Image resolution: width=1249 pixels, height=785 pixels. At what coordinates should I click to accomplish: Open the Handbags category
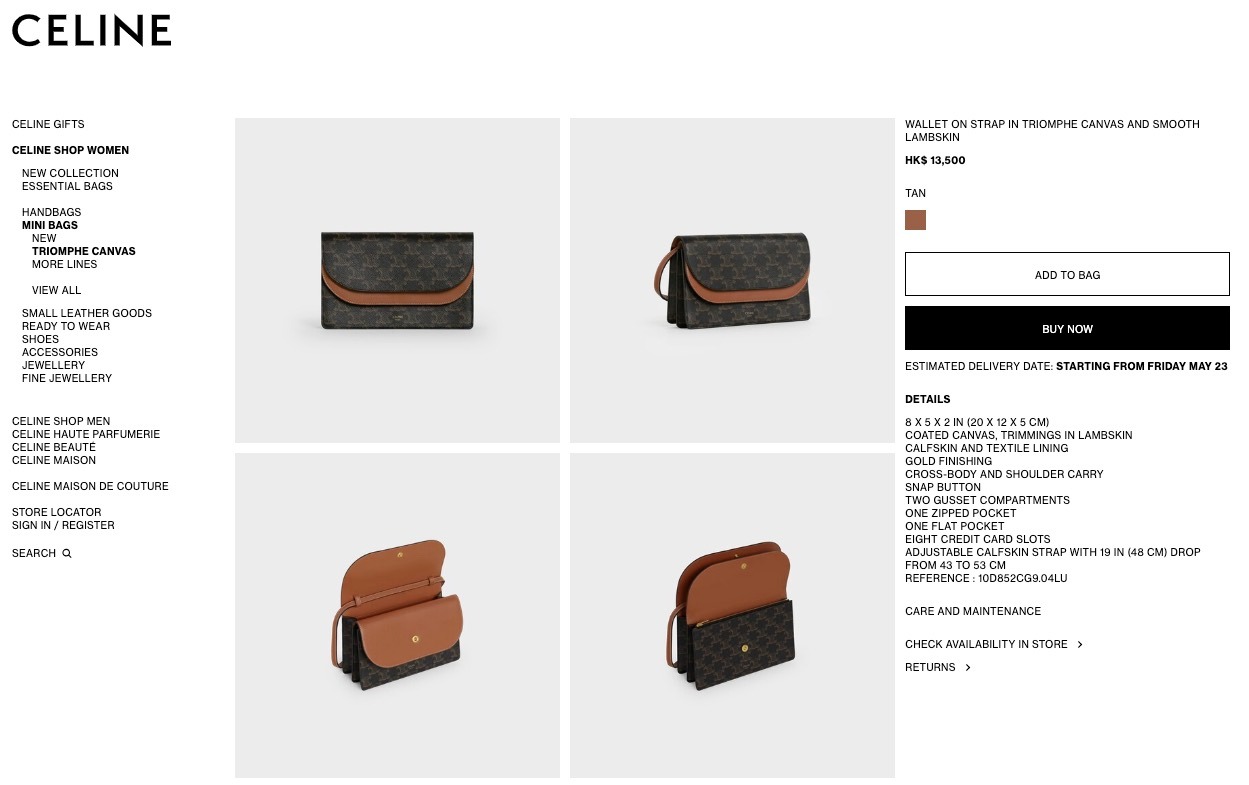point(52,212)
